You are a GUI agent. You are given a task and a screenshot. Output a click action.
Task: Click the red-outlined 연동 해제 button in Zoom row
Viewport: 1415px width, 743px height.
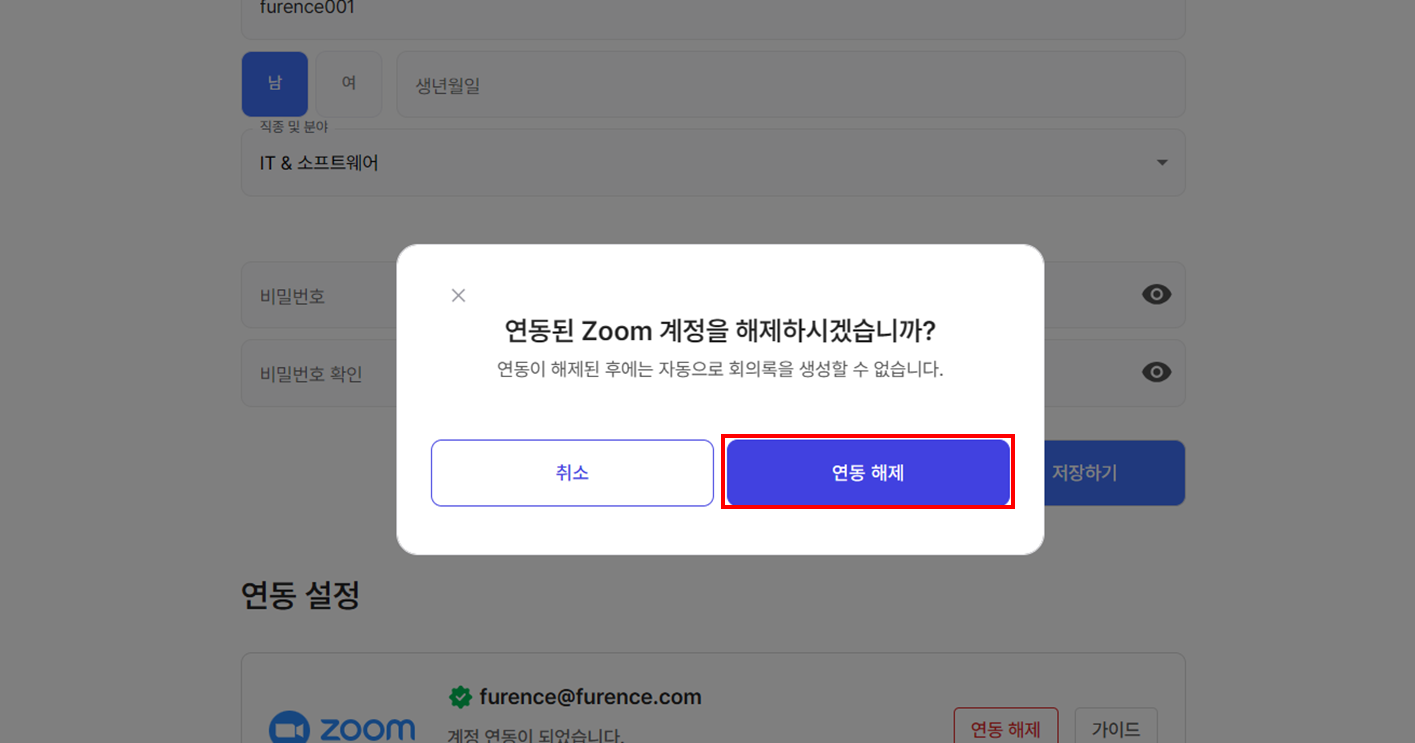click(1005, 729)
